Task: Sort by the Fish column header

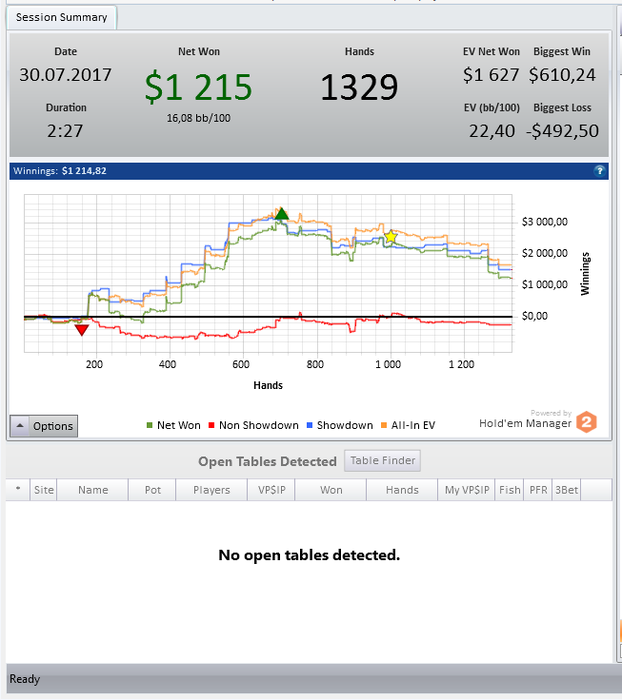Action: [509, 490]
